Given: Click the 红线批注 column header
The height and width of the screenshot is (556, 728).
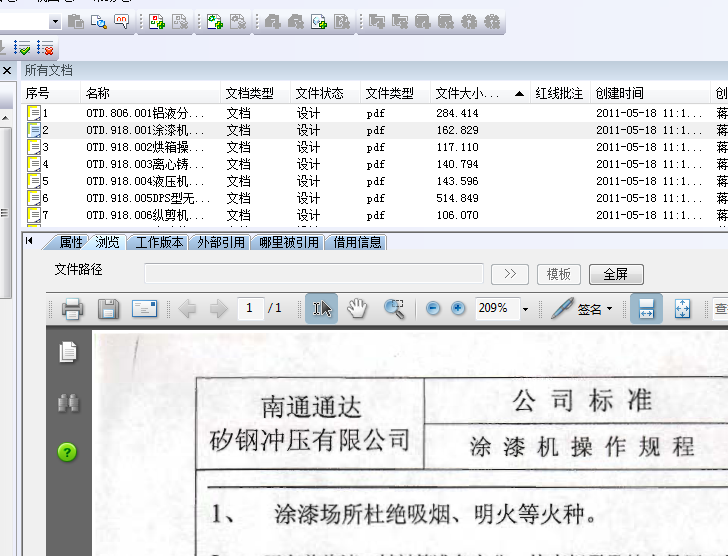Looking at the screenshot, I should coord(560,93).
